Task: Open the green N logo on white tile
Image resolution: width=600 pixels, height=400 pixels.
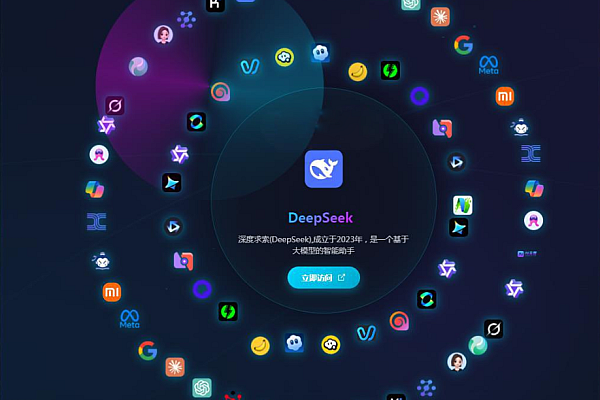Action: 463,205
